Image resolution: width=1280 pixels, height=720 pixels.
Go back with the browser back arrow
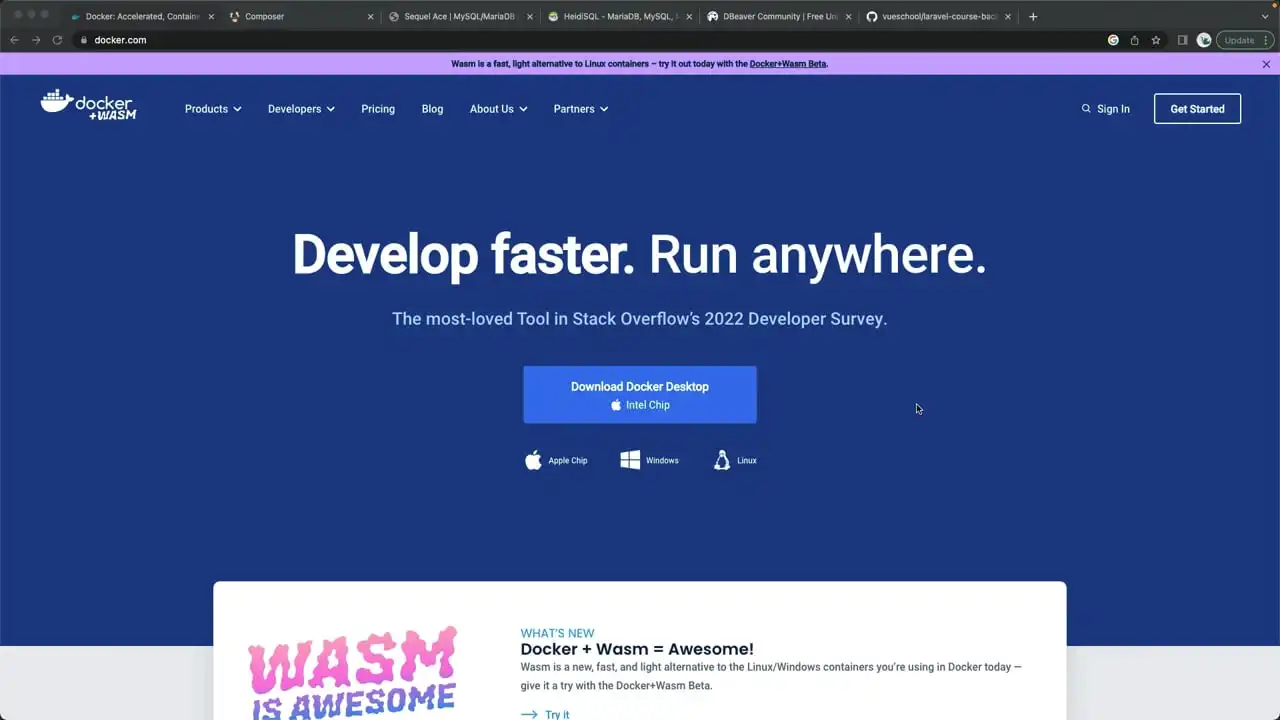point(14,40)
